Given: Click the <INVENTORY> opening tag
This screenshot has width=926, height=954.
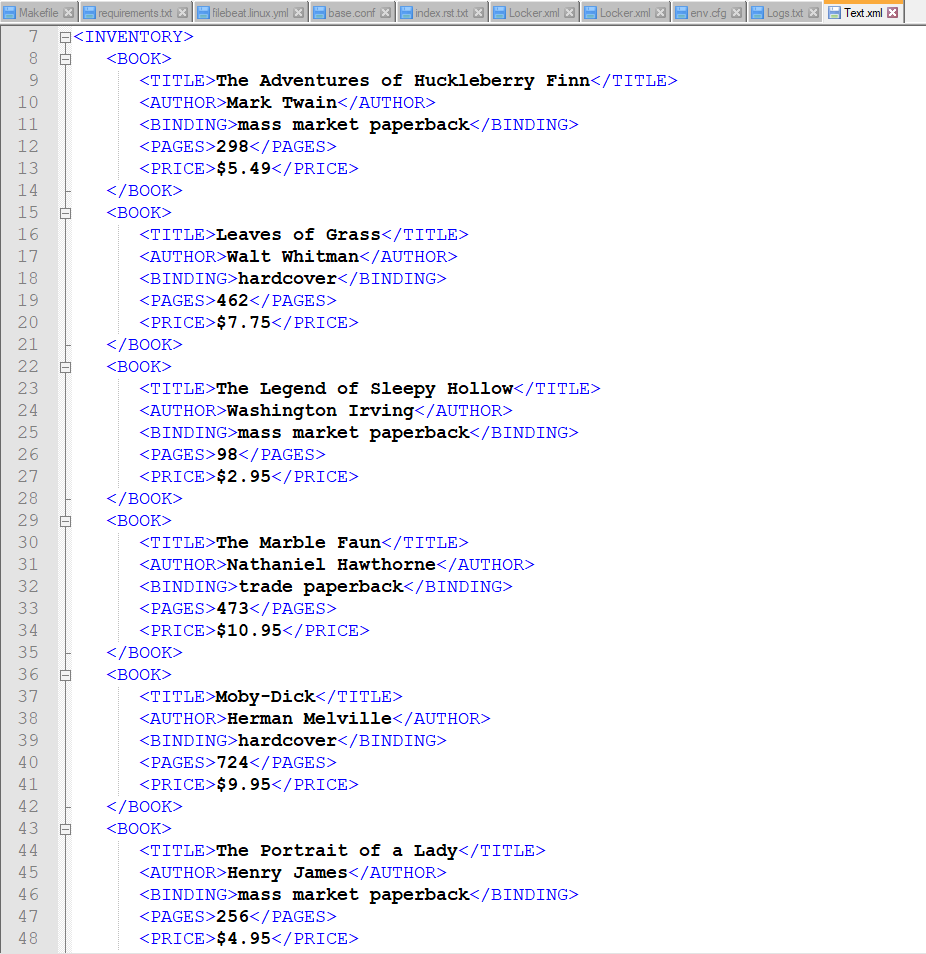Looking at the screenshot, I should click(133, 37).
